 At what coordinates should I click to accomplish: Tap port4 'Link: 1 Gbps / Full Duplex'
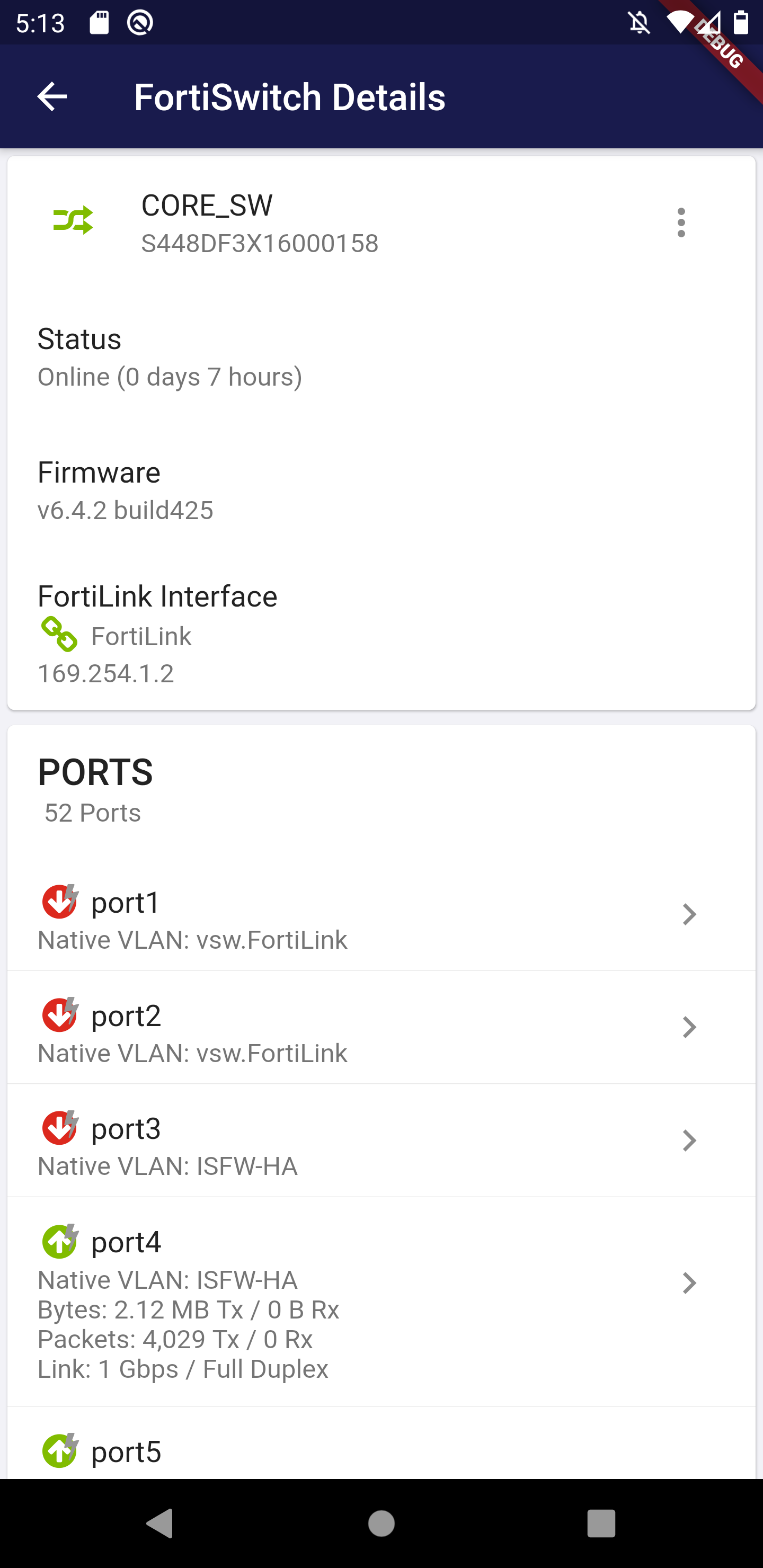(x=183, y=1369)
